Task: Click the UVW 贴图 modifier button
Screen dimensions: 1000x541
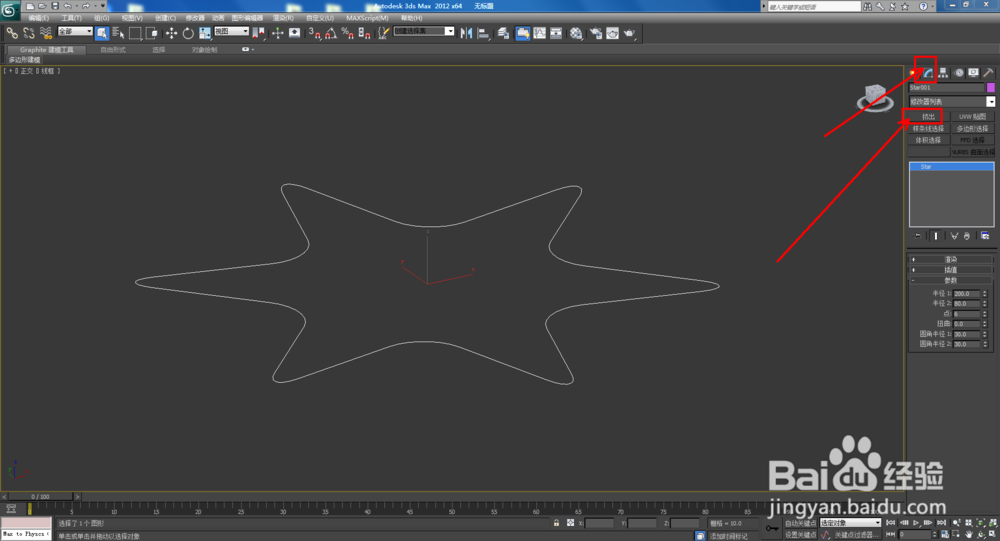Action: coord(973,116)
